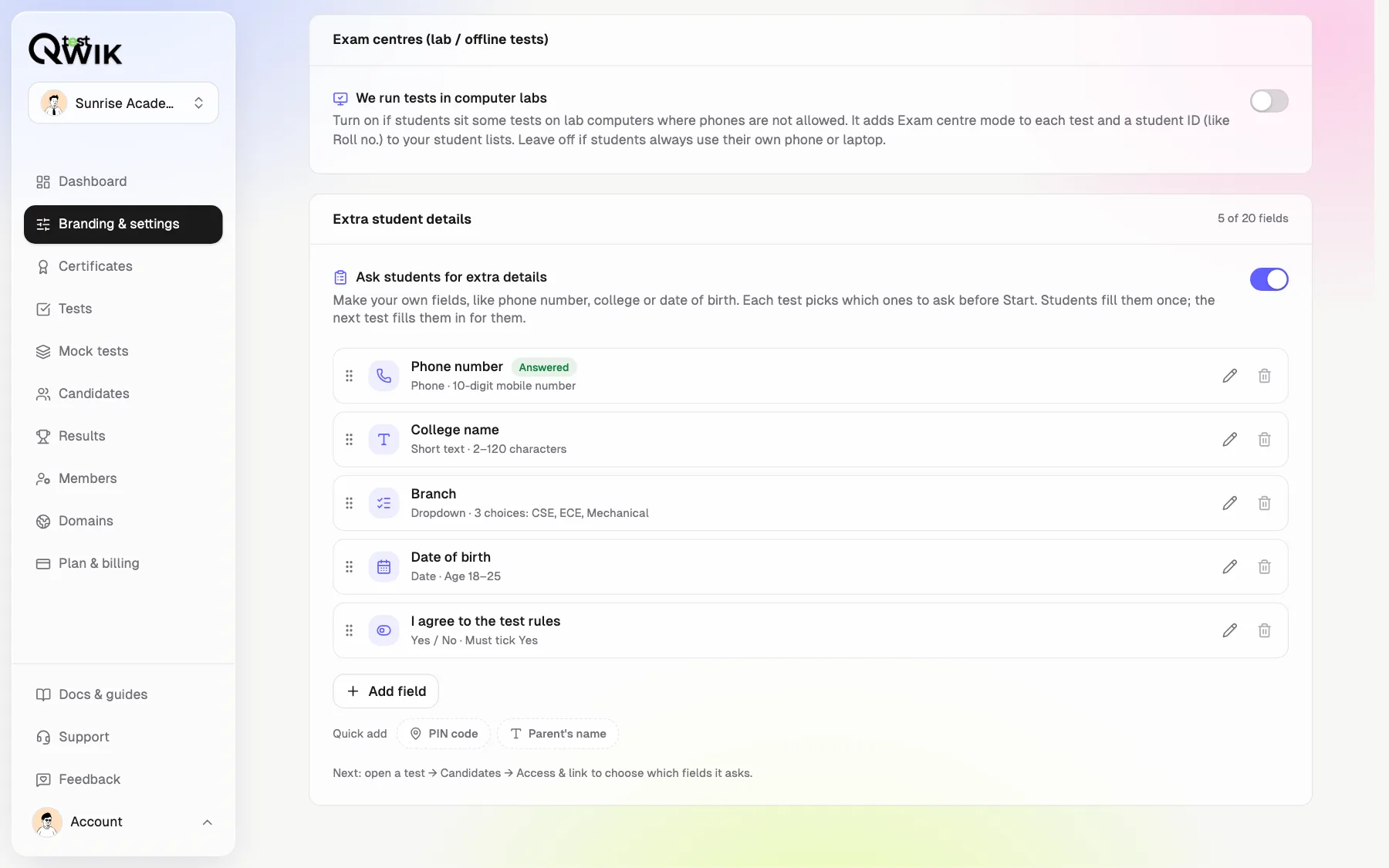Delete the Date of birth field
Viewport: 1389px width, 868px height.
click(1265, 567)
